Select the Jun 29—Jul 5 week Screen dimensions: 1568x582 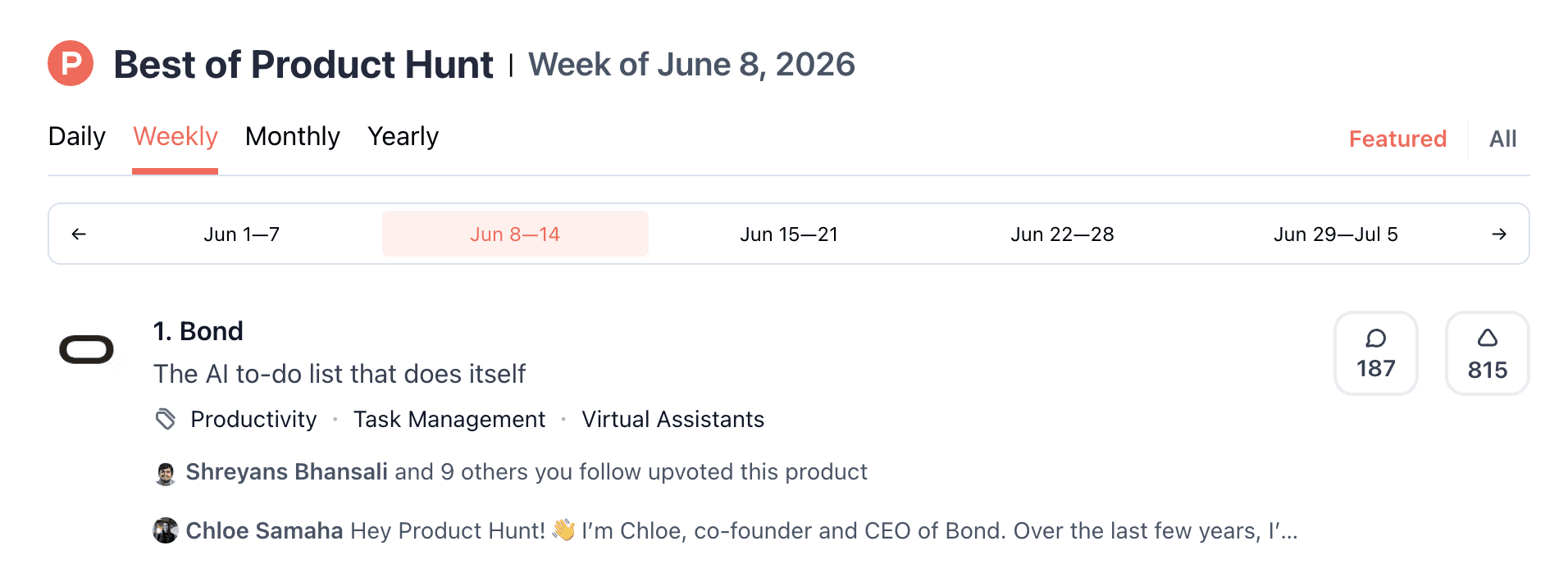[x=1335, y=234]
